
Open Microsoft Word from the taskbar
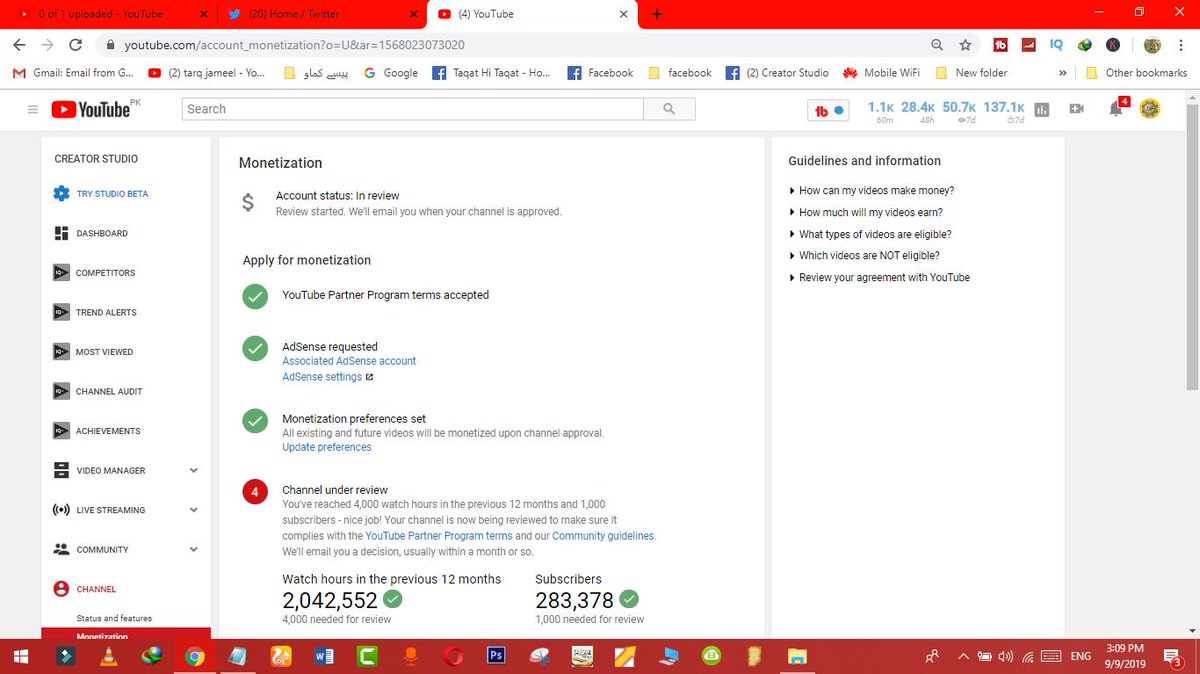(x=324, y=656)
